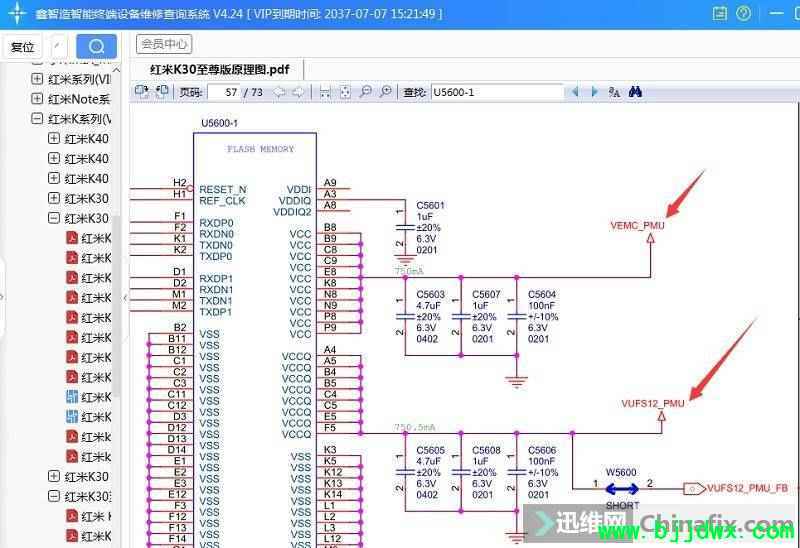The height and width of the screenshot is (548, 800).
Task: Click the tree panel vertical scrollbar
Action: [117, 306]
